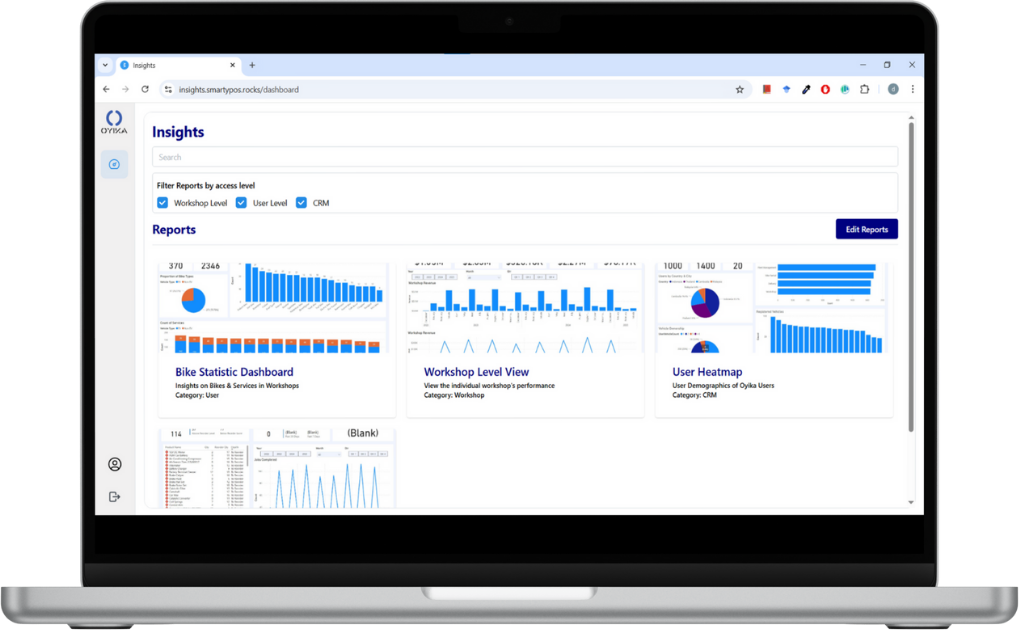Reload the page with refresh icon
This screenshot has width=1019, height=630.
(x=145, y=89)
